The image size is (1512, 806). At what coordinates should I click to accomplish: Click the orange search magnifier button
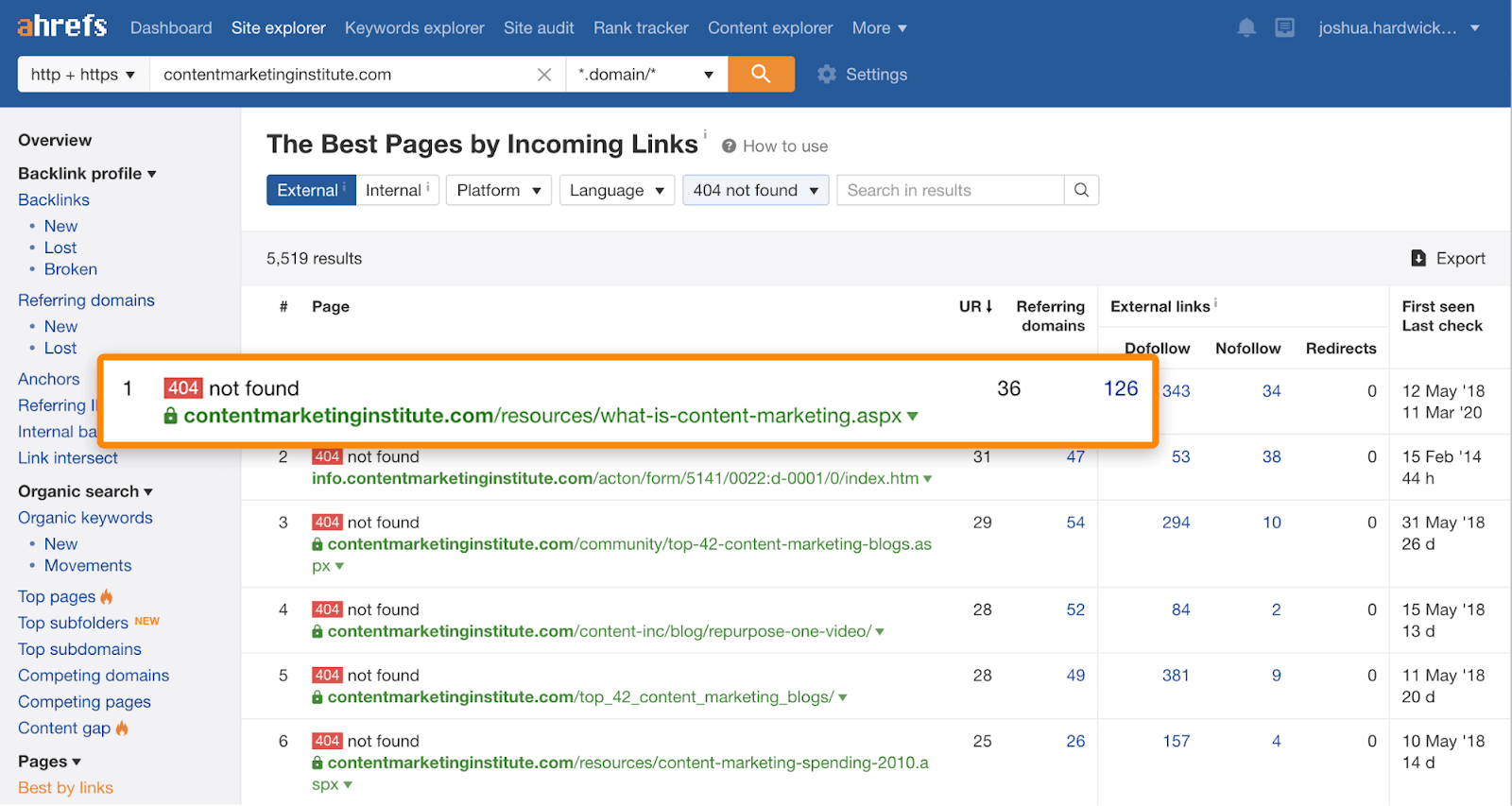coord(761,74)
